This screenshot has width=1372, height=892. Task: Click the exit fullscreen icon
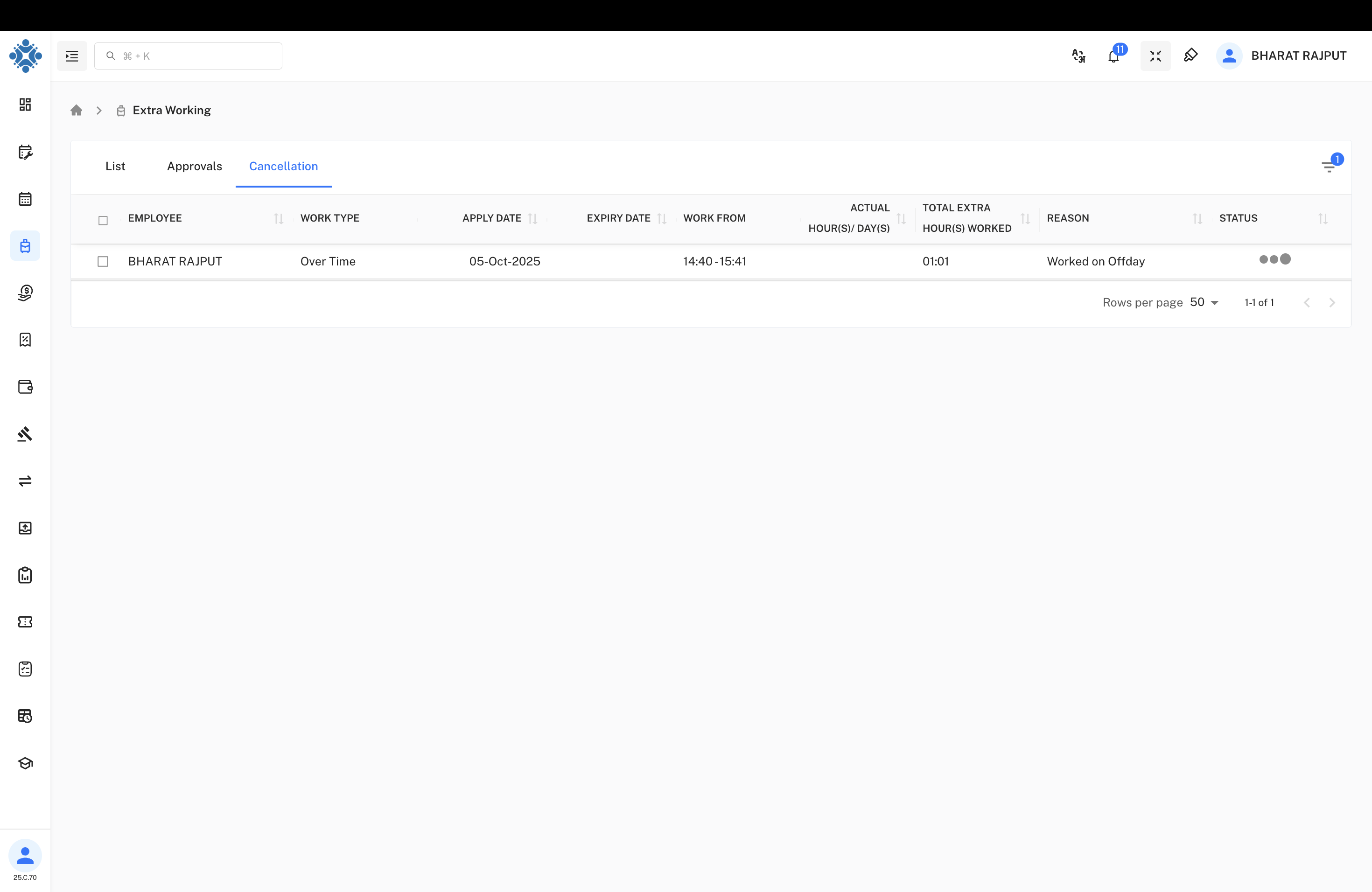[x=1155, y=56]
